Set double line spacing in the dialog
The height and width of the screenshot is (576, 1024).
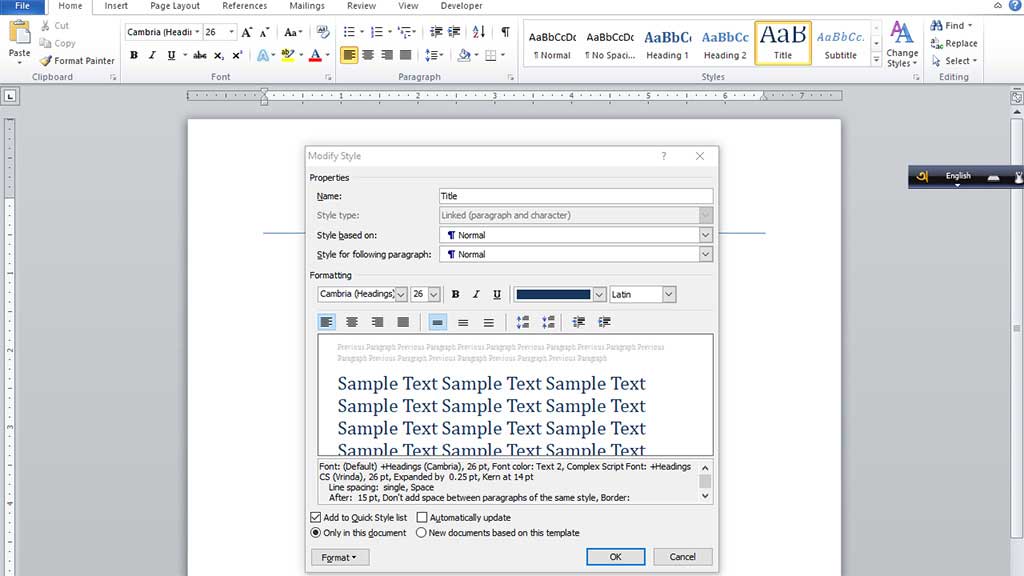pos(489,322)
